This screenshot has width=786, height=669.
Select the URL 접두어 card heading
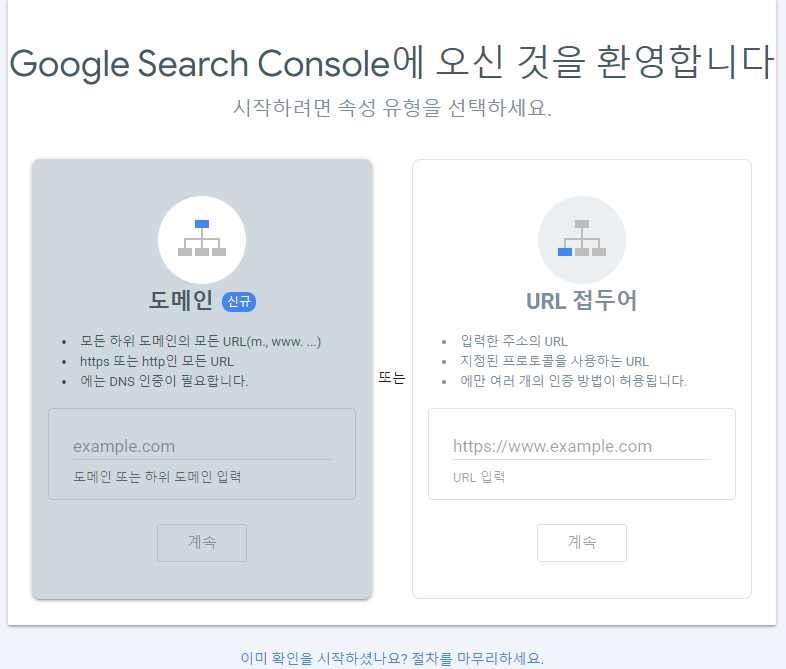[581, 301]
